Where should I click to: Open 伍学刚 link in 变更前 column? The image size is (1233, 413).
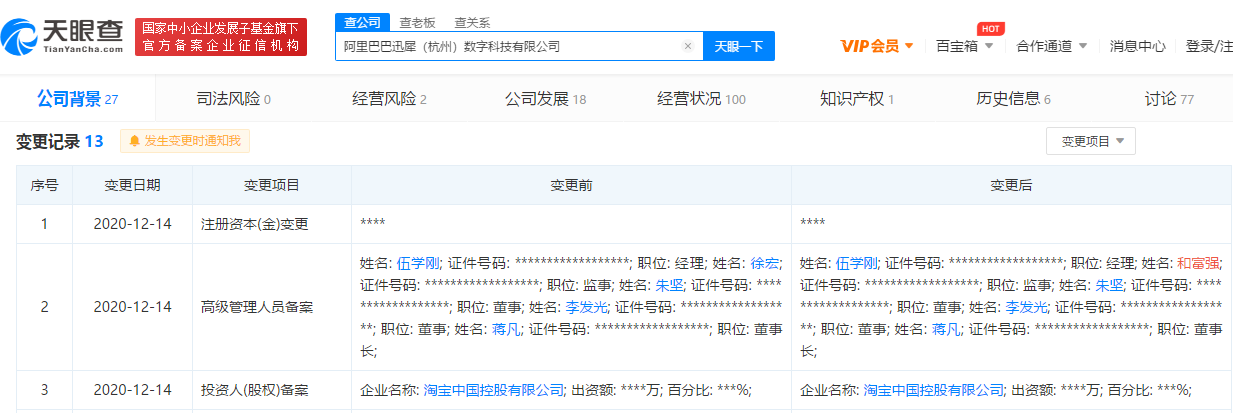[418, 264]
